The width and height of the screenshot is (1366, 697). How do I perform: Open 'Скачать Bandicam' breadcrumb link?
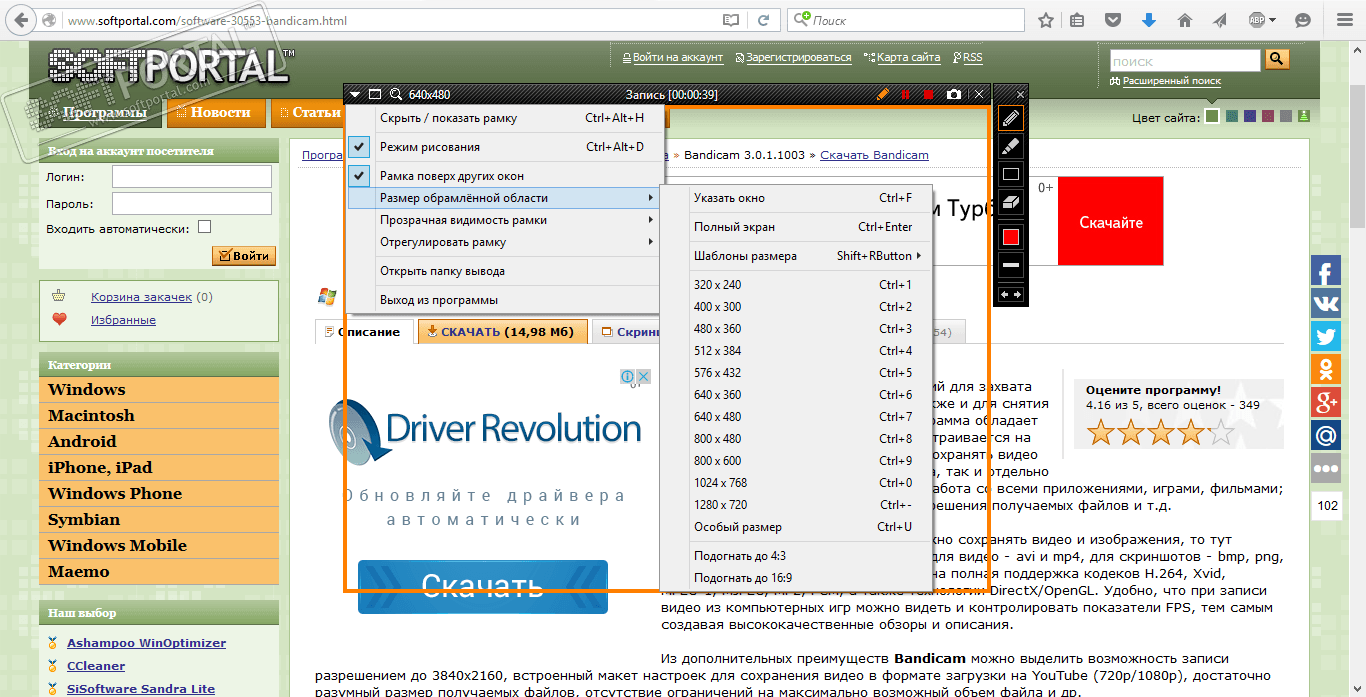pos(874,155)
